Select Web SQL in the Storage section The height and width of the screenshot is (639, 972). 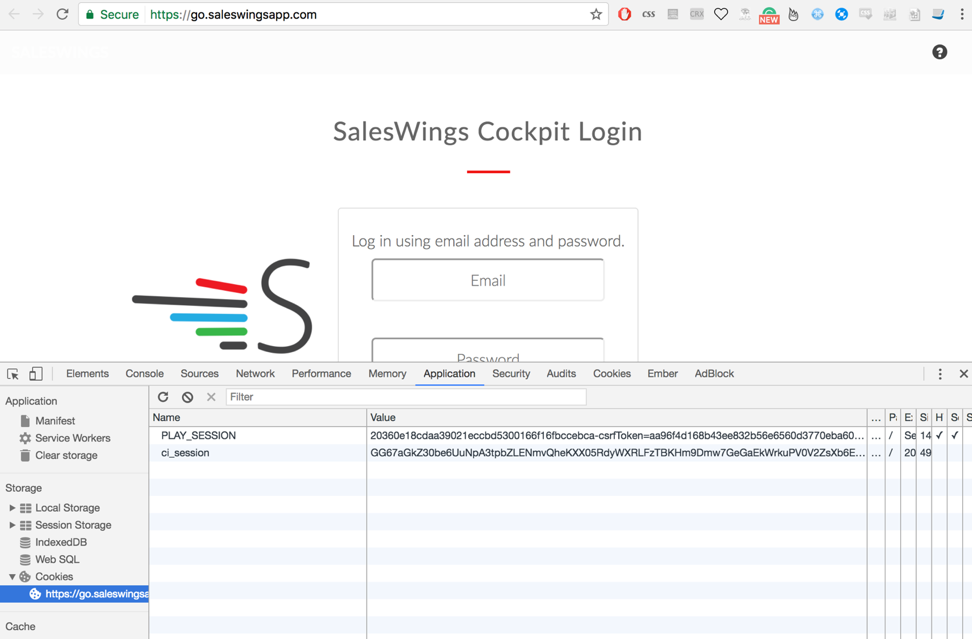(x=57, y=560)
